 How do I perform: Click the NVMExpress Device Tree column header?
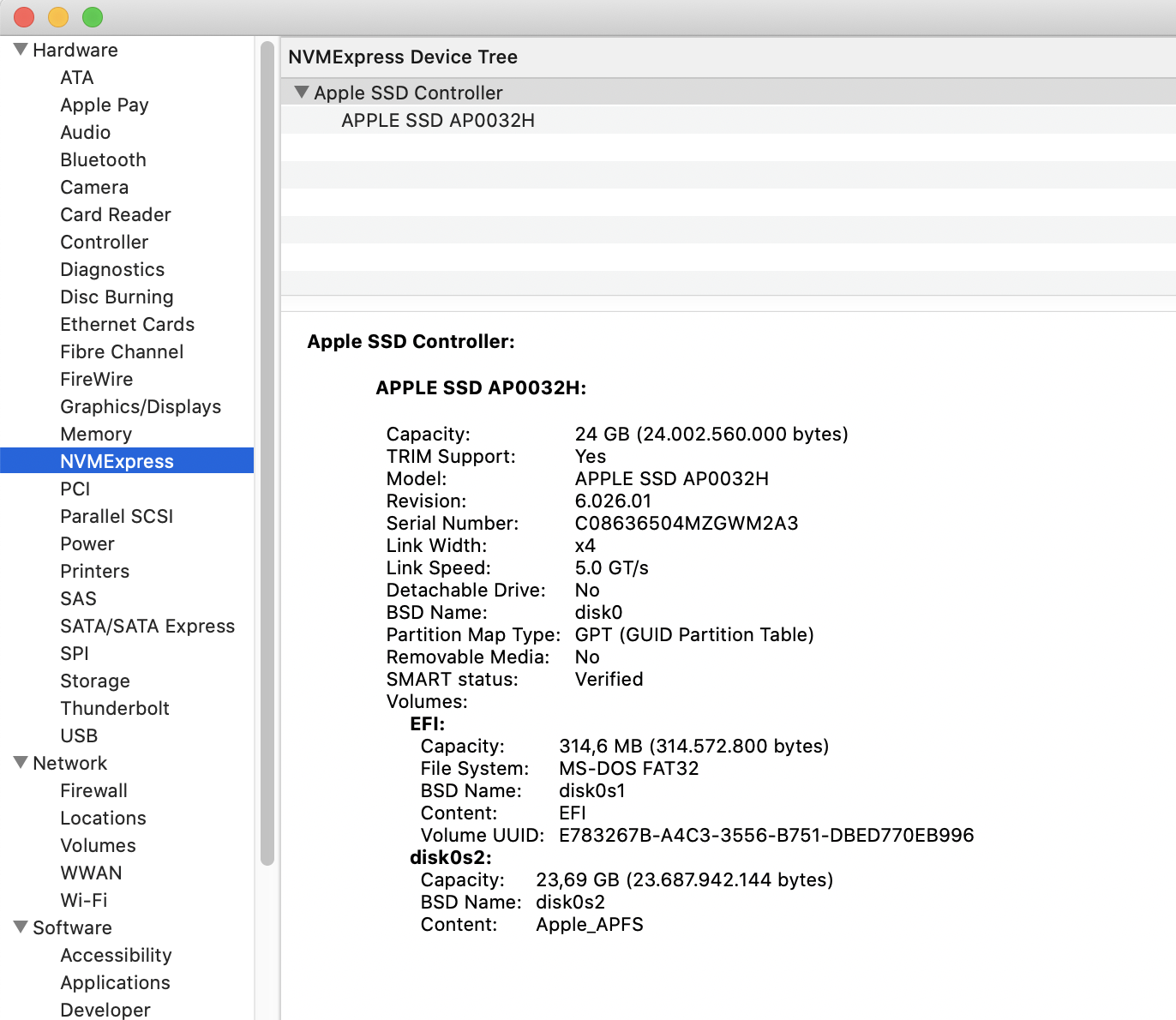729,57
